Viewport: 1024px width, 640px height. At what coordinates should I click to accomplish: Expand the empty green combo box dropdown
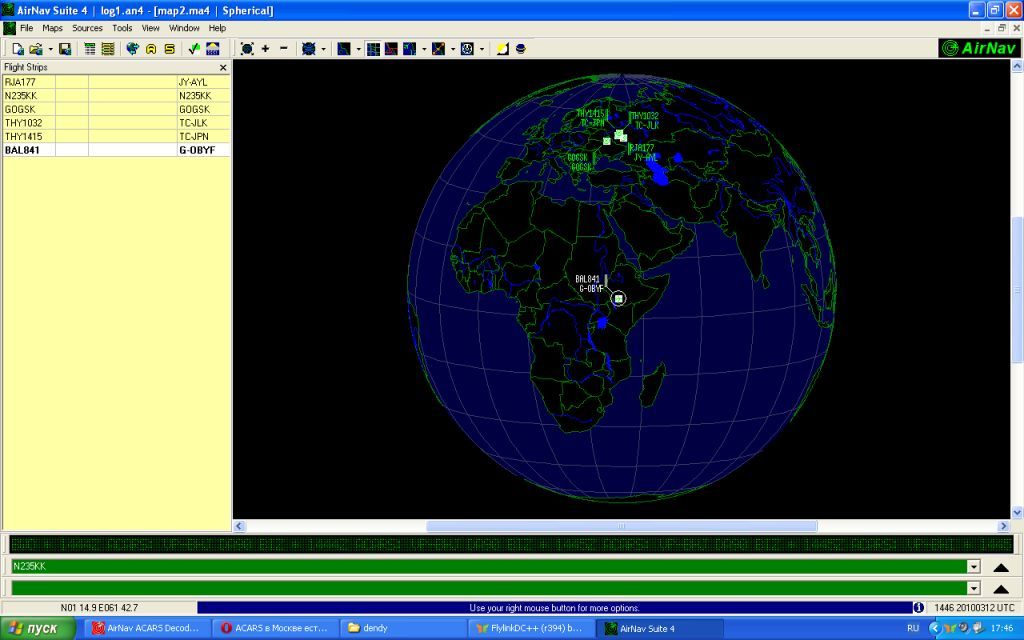(x=973, y=588)
